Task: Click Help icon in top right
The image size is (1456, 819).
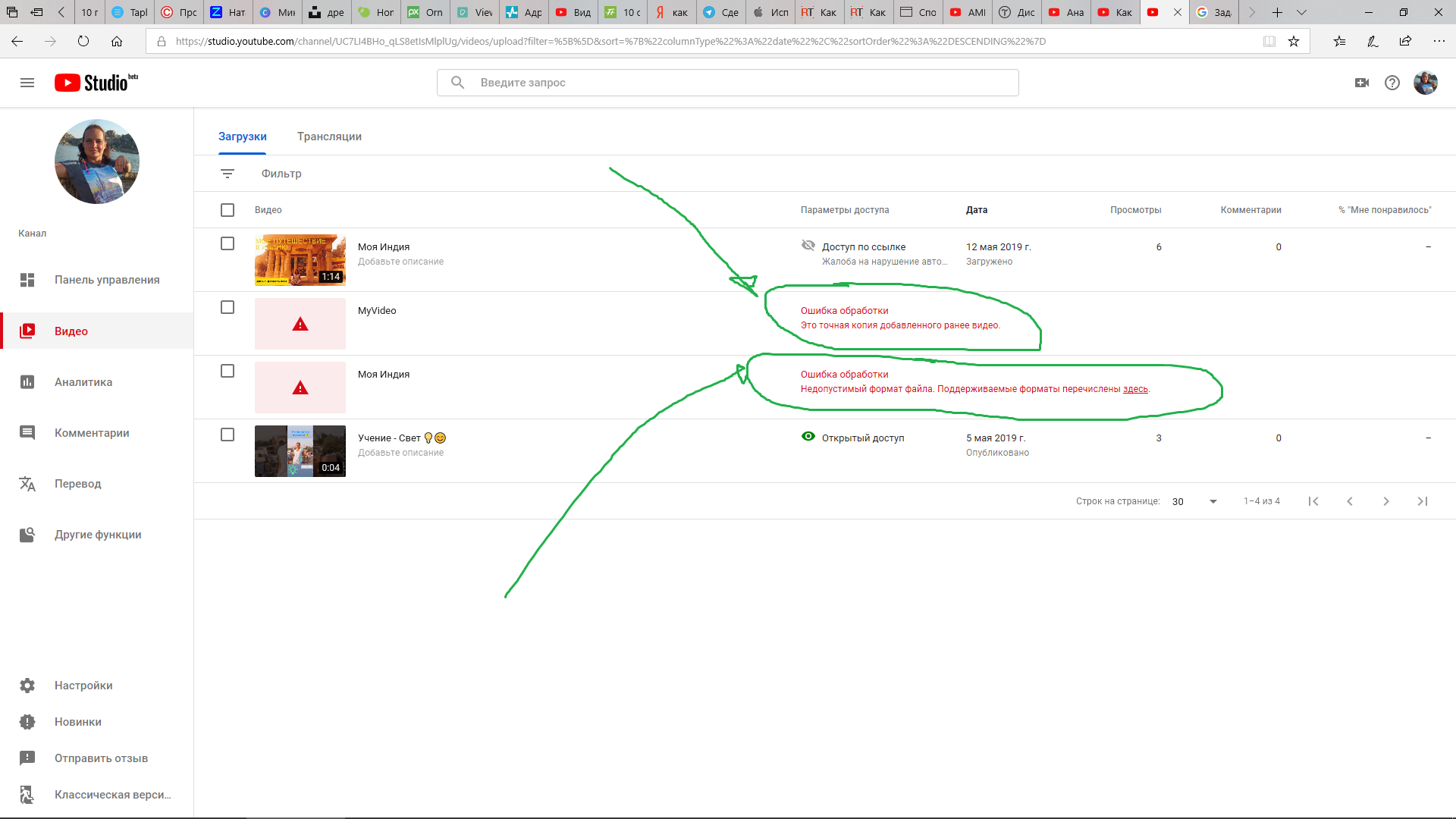Action: pyautogui.click(x=1393, y=82)
